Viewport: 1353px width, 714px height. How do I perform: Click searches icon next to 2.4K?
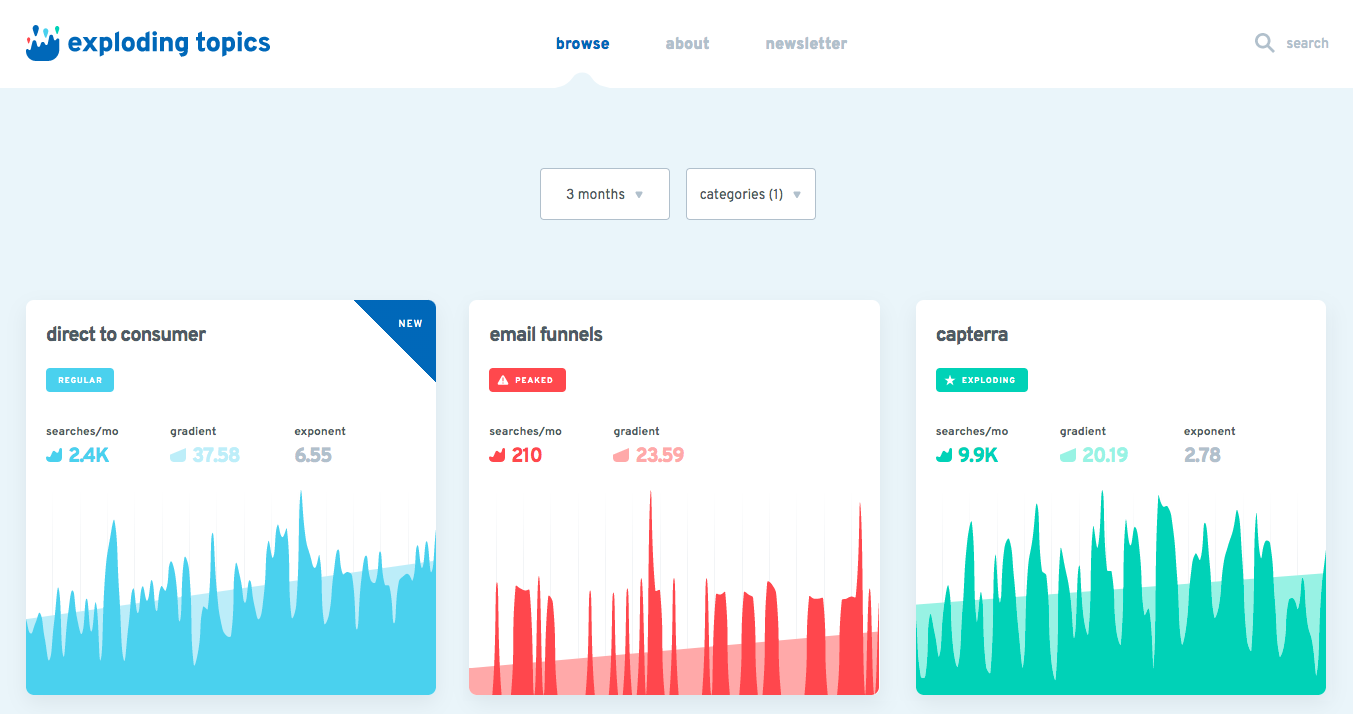click(54, 456)
